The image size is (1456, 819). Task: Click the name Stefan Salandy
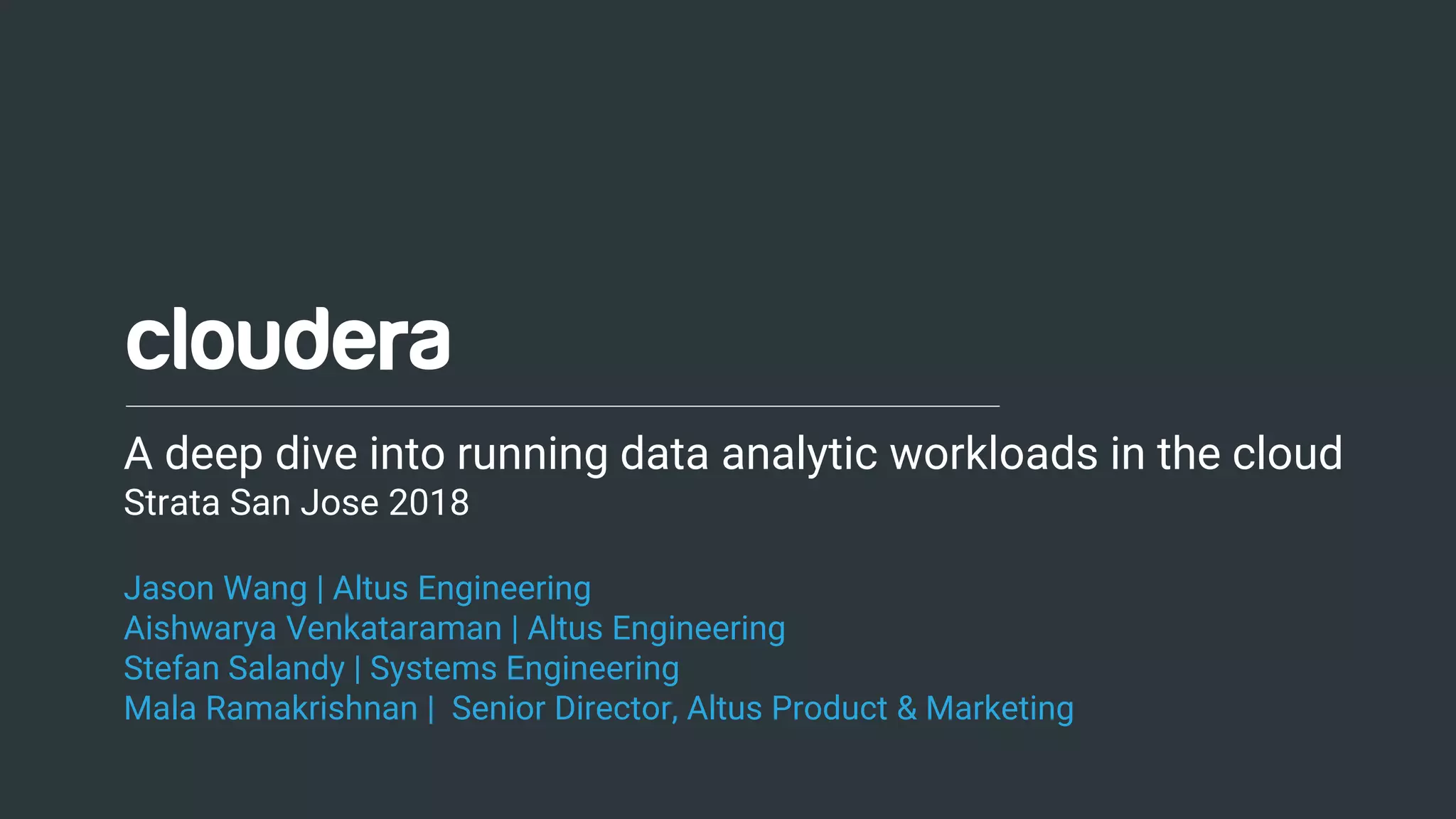point(234,669)
